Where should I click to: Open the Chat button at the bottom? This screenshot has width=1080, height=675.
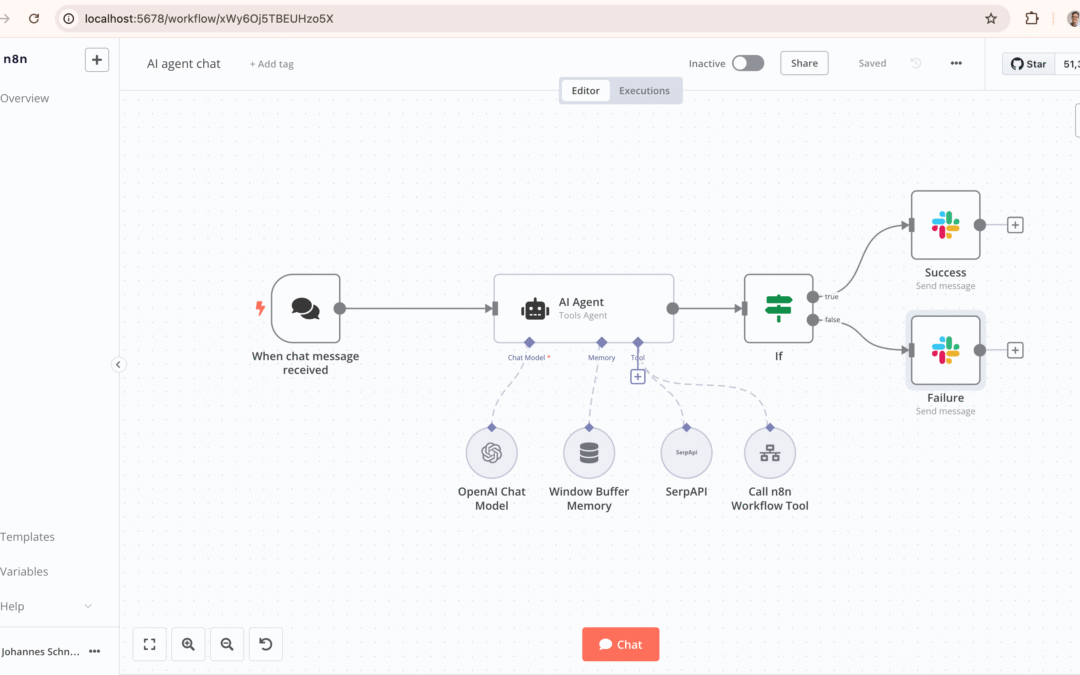(x=621, y=644)
